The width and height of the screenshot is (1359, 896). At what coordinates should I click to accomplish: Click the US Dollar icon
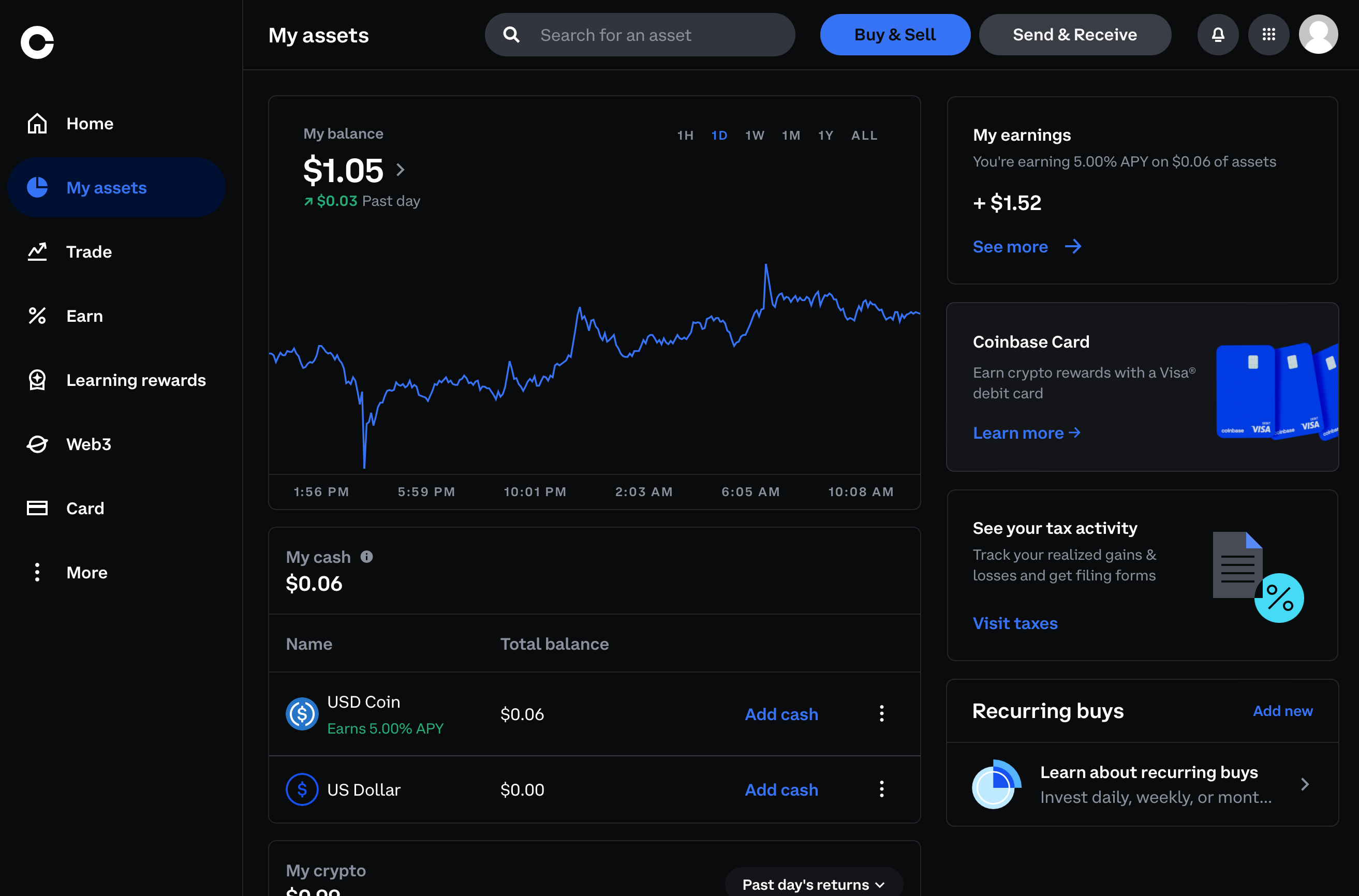pos(302,789)
